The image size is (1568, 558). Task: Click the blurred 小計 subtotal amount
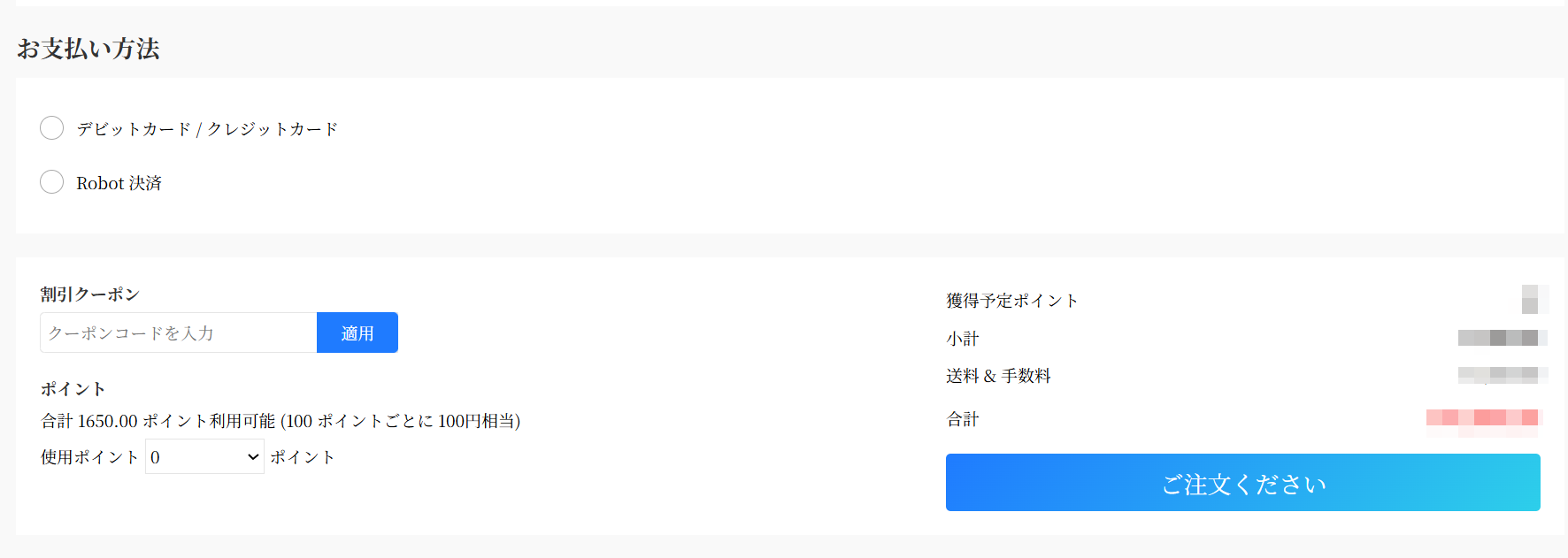[x=1502, y=338]
